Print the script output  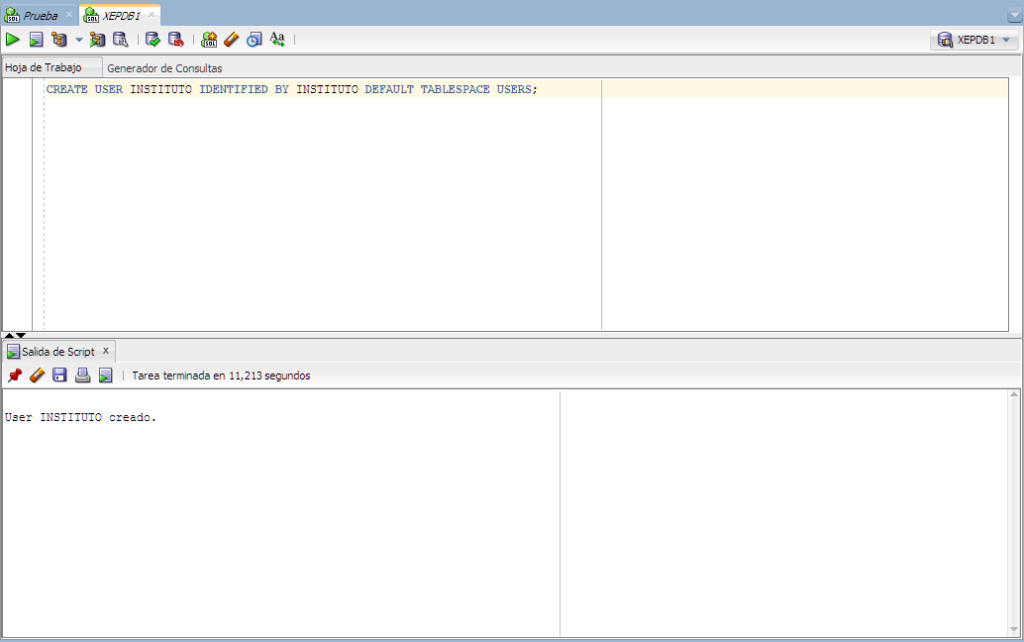pyautogui.click(x=83, y=376)
